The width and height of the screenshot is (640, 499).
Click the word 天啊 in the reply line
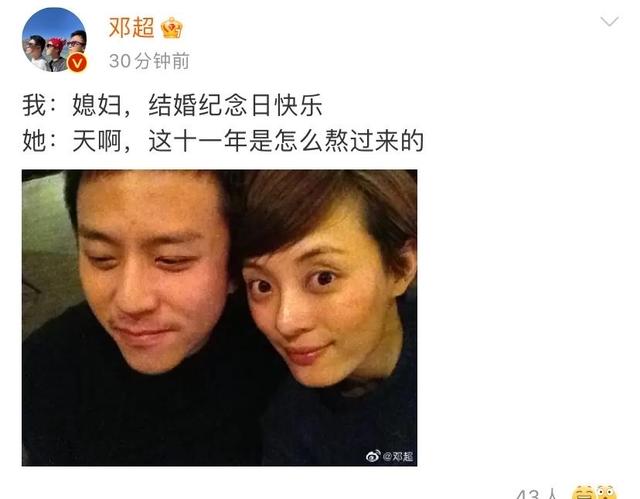click(97, 141)
